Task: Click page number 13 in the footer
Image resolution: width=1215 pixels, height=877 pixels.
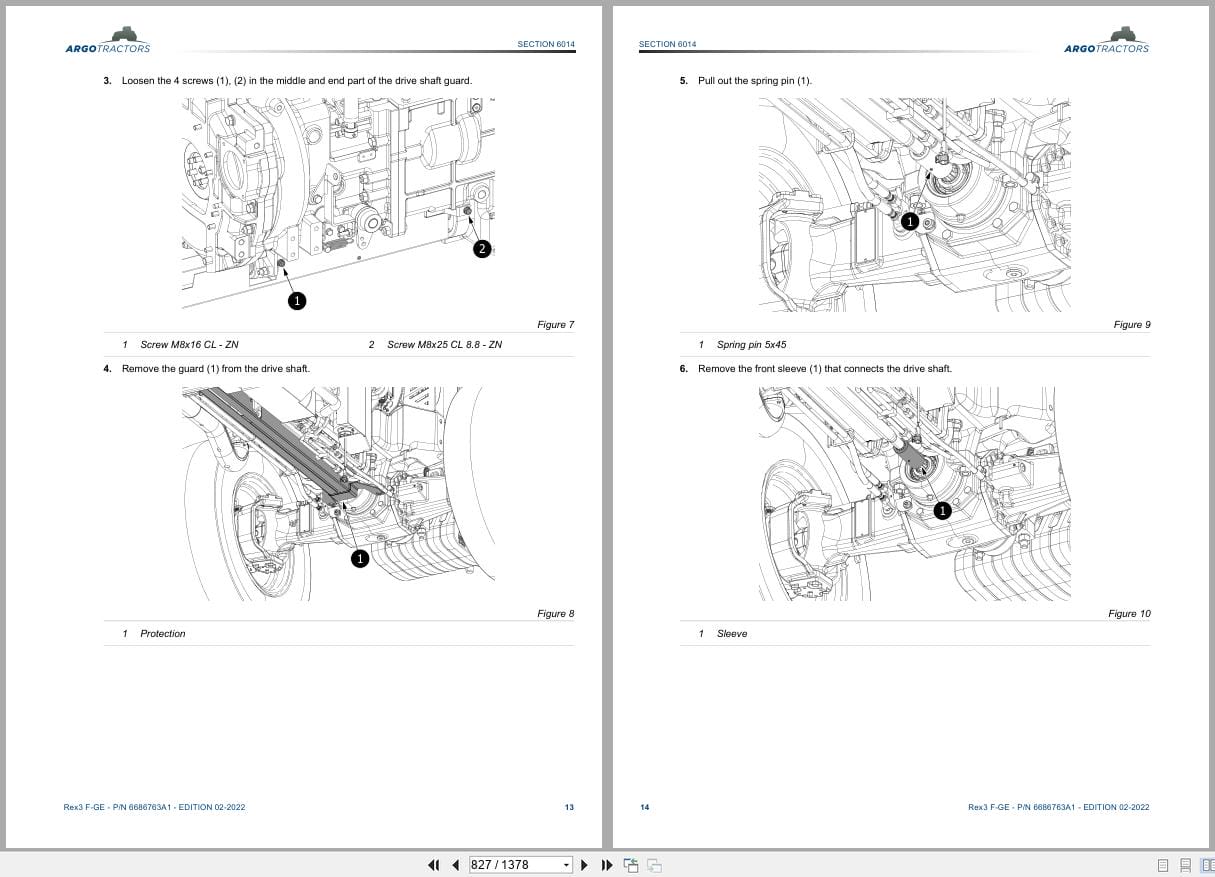Action: point(569,807)
